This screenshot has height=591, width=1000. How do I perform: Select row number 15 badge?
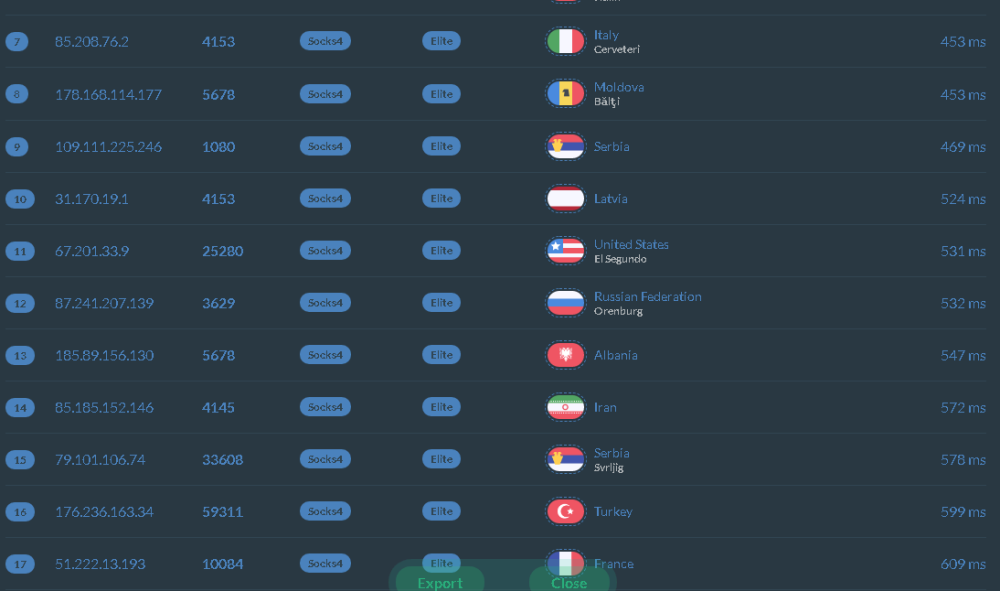click(x=20, y=460)
